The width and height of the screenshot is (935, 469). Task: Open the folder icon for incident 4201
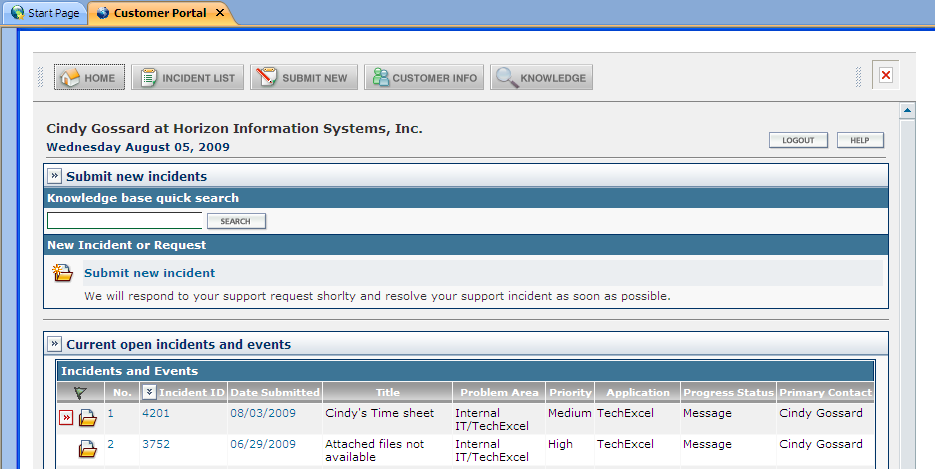87,418
